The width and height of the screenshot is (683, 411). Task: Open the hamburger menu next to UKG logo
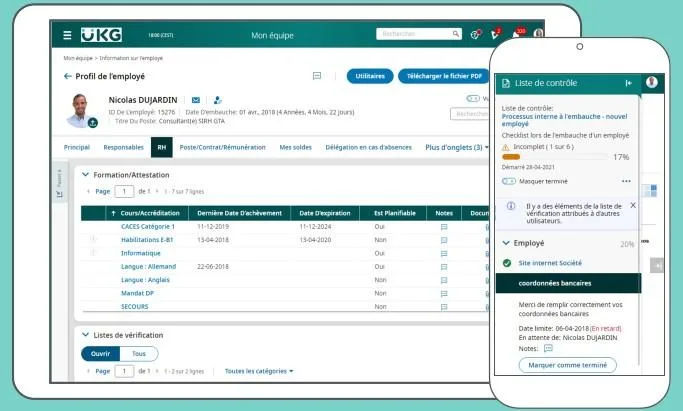click(x=67, y=35)
